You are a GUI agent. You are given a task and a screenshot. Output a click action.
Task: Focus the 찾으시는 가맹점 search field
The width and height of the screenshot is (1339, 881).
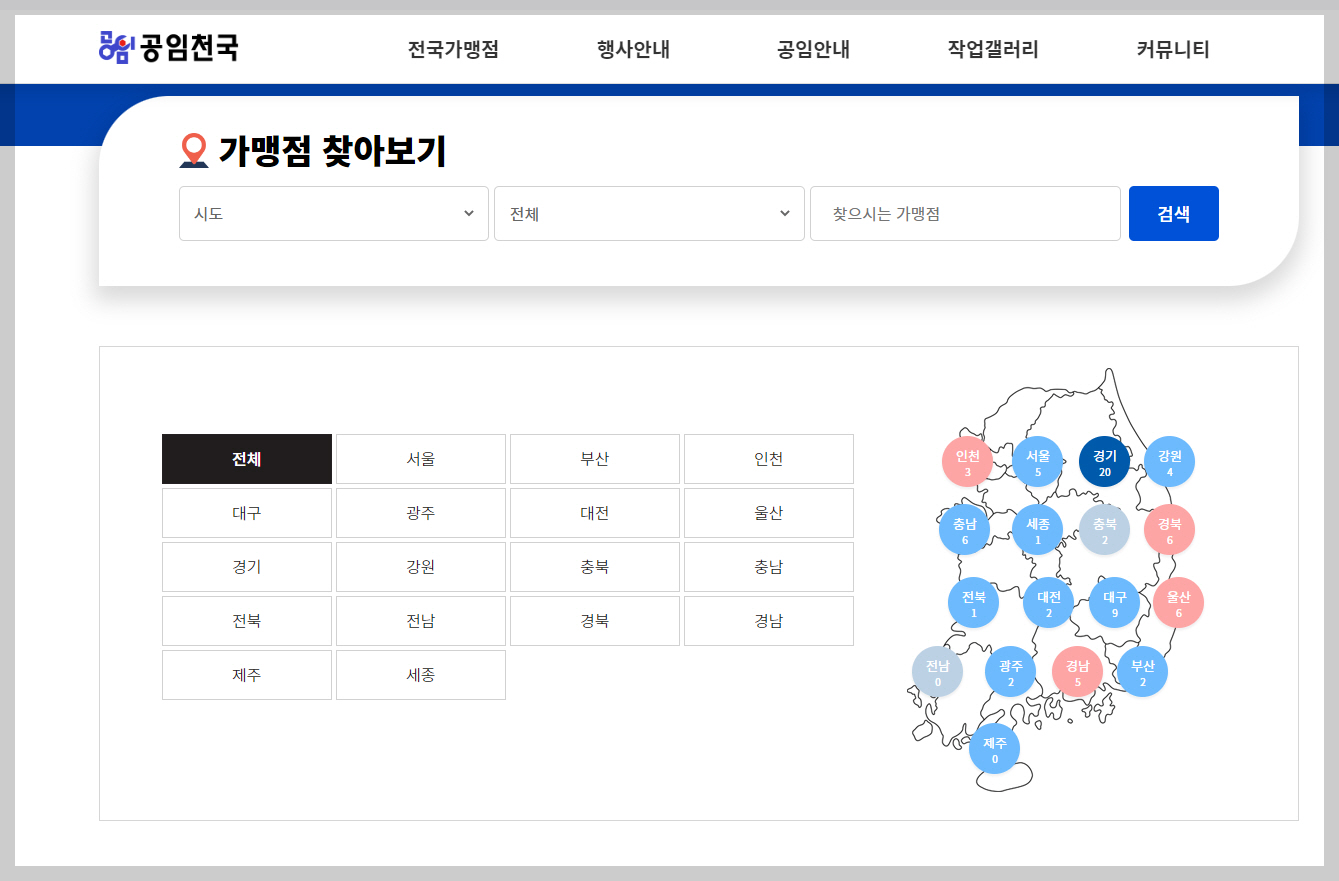click(965, 213)
